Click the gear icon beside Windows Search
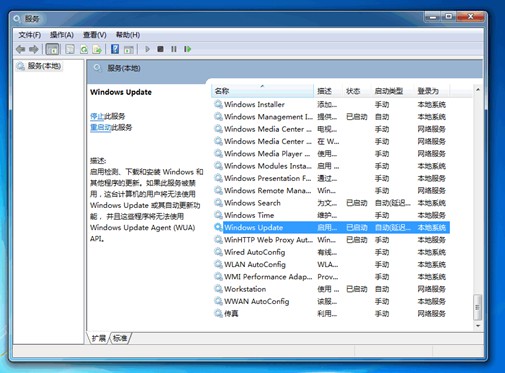The width and height of the screenshot is (505, 373). [x=218, y=203]
